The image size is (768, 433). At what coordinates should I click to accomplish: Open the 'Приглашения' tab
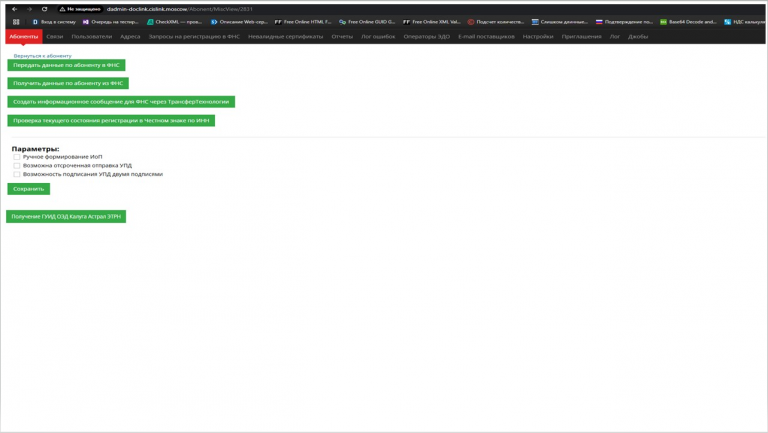pos(581,36)
